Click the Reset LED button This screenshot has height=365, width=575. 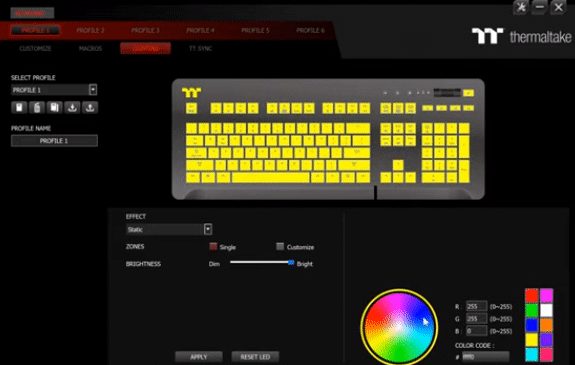(x=255, y=357)
